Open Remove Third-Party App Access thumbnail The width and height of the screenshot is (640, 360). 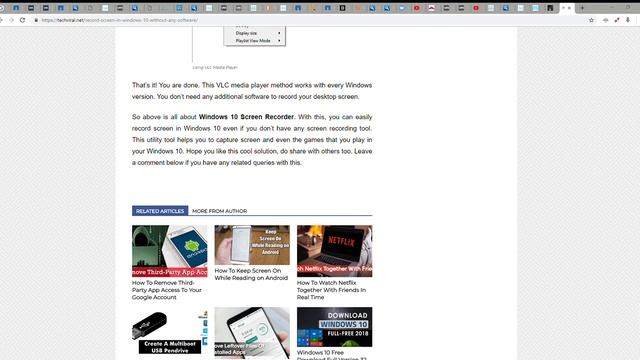tap(169, 251)
